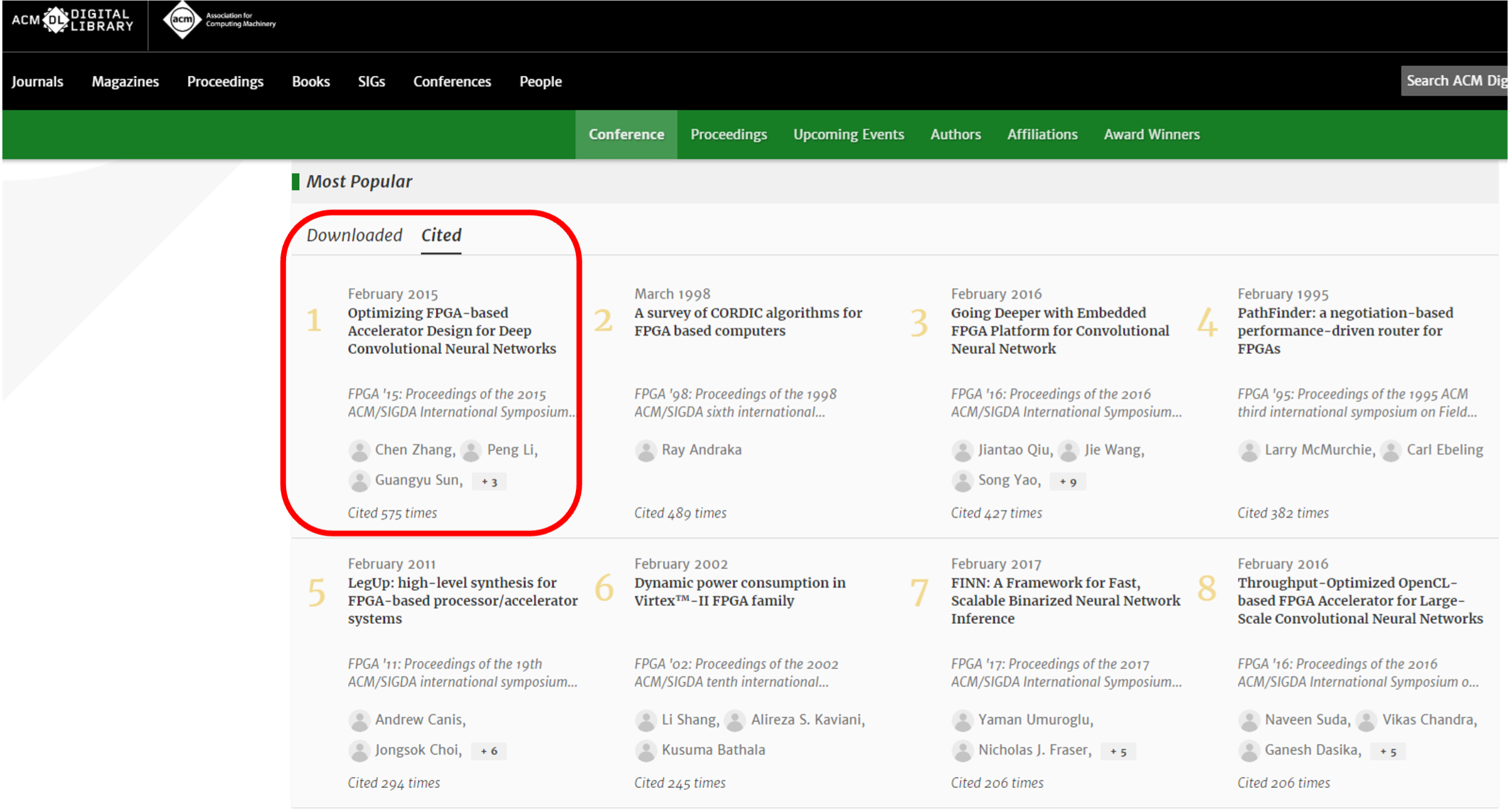Click Yaman Umuroglu's author avatar icon
1512x811 pixels.
962,720
